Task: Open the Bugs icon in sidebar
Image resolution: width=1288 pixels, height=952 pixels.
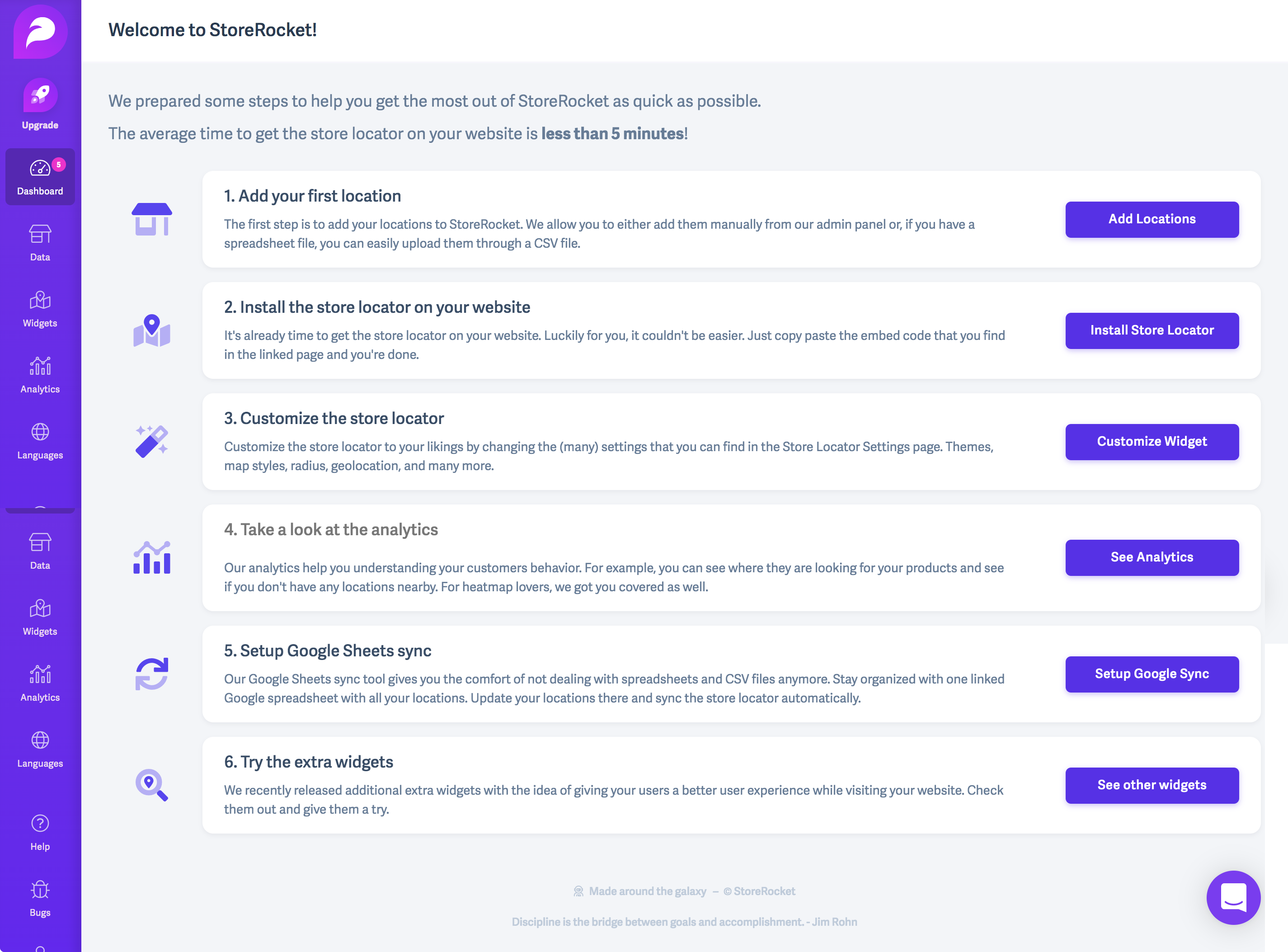Action: (x=40, y=890)
